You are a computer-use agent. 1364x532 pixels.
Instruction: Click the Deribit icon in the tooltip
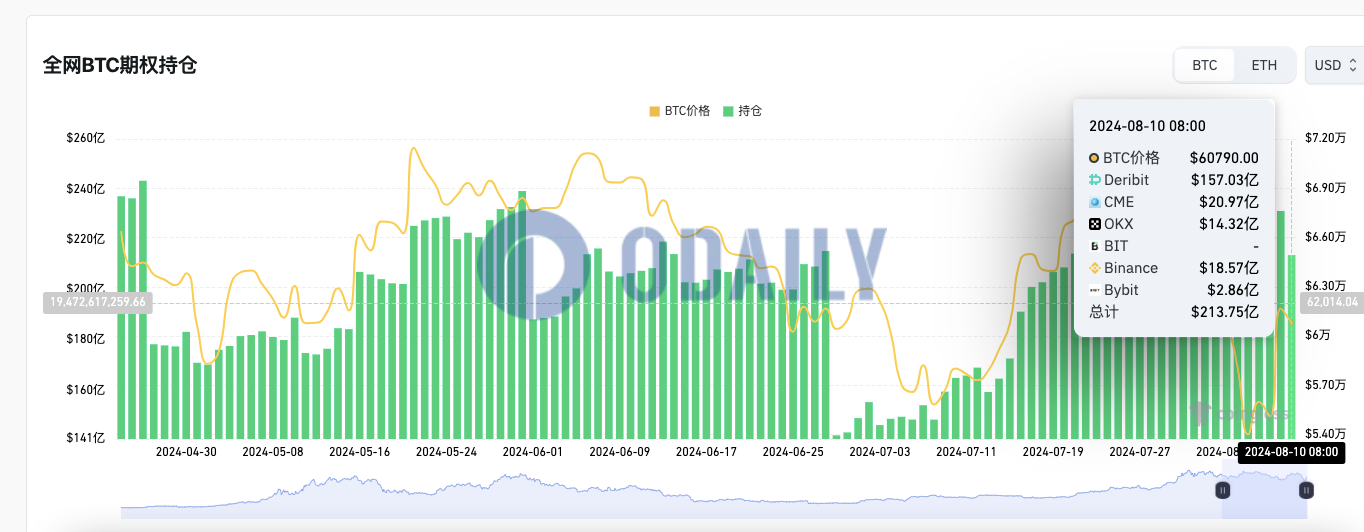tap(1094, 180)
